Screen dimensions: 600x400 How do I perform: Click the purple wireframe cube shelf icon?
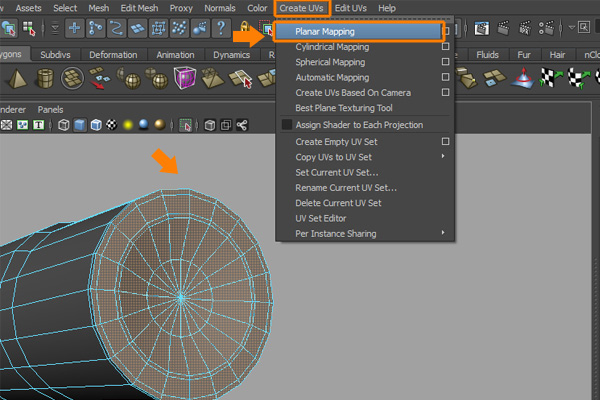pos(185,78)
